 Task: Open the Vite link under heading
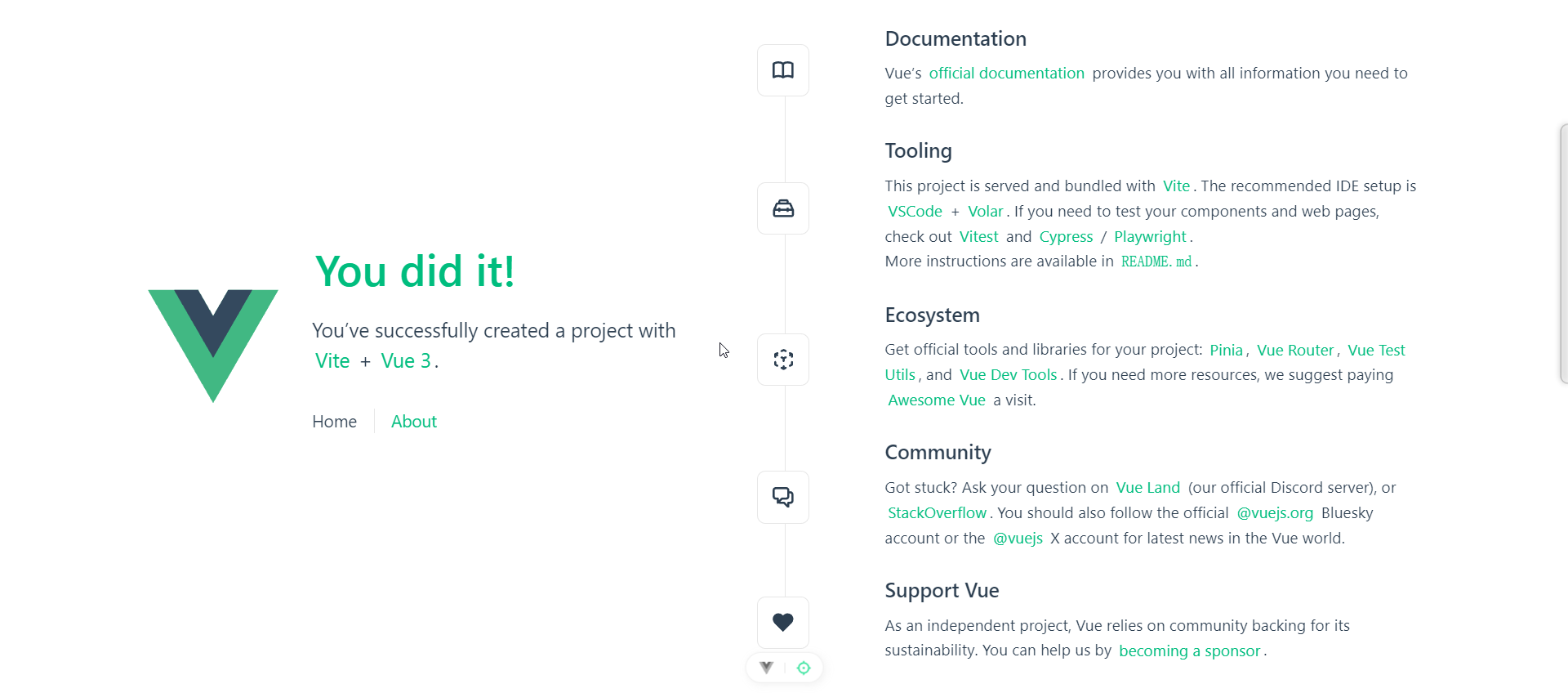[x=332, y=361]
